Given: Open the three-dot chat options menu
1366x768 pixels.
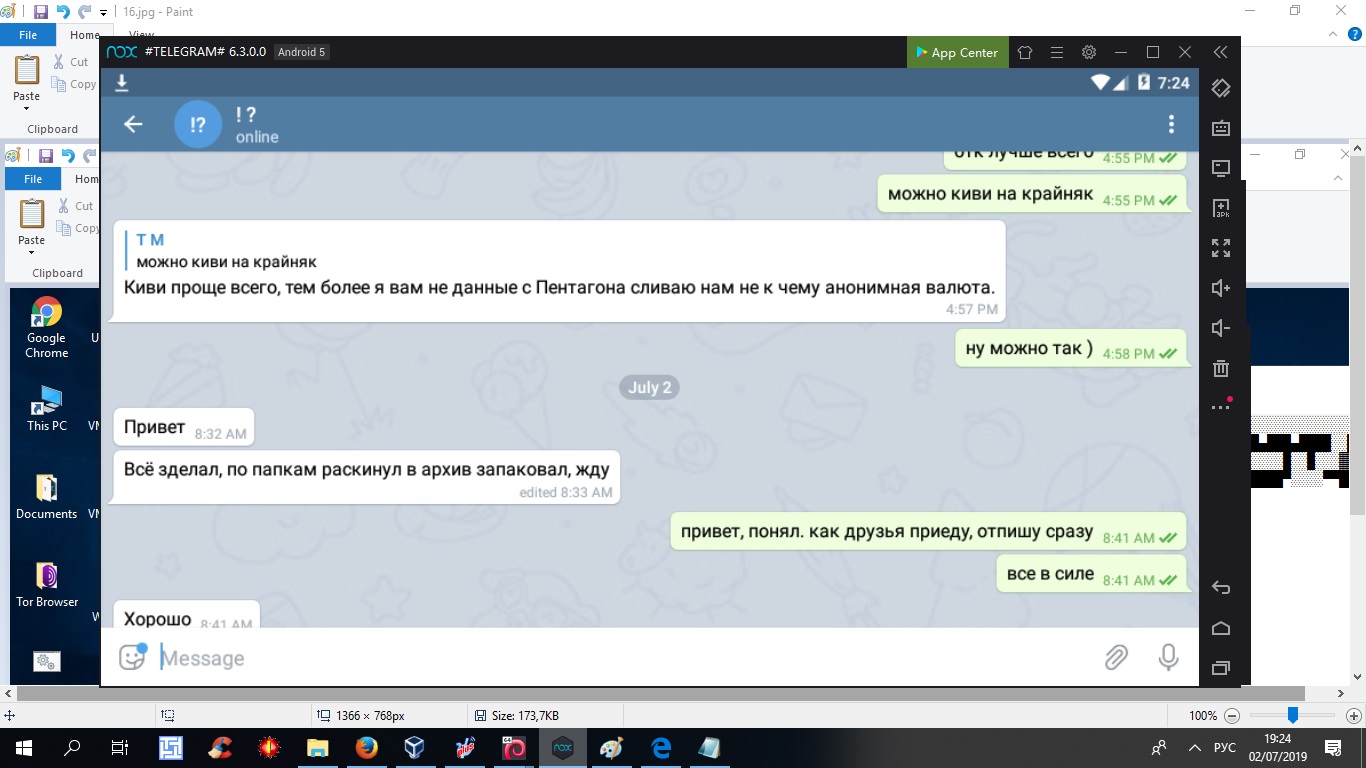Looking at the screenshot, I should (x=1171, y=124).
